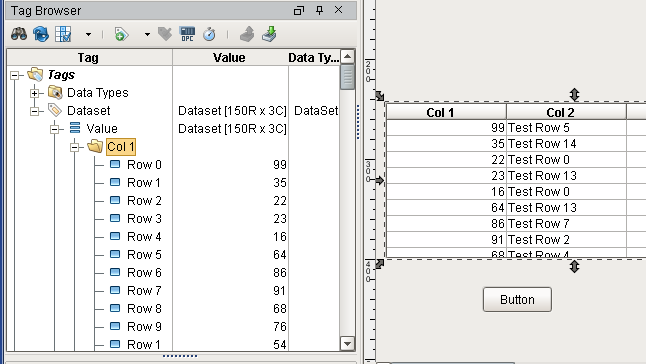Click the DataSet data type cell
646x364 pixels.
(316, 111)
